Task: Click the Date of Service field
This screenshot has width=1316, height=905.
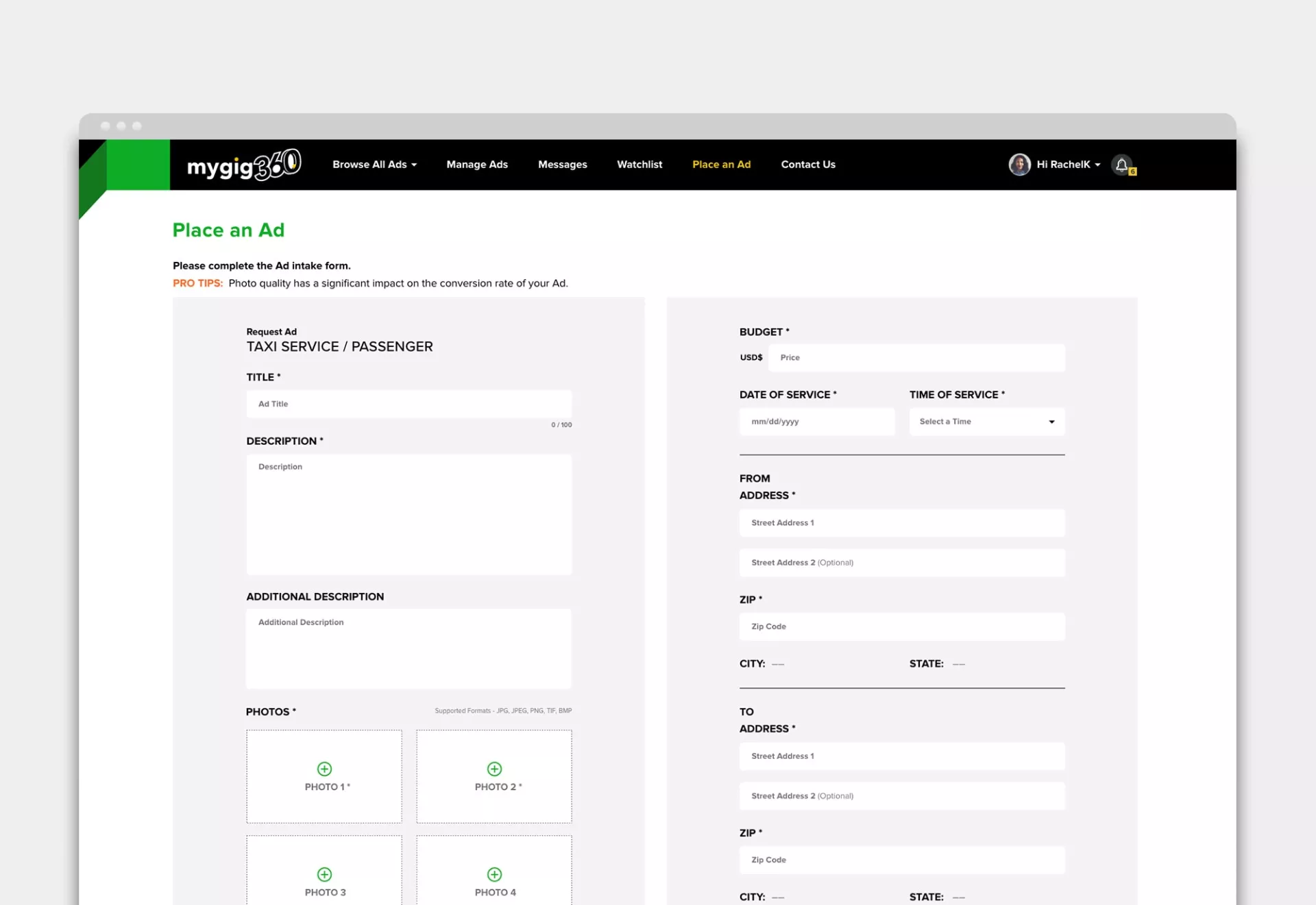Action: point(816,422)
